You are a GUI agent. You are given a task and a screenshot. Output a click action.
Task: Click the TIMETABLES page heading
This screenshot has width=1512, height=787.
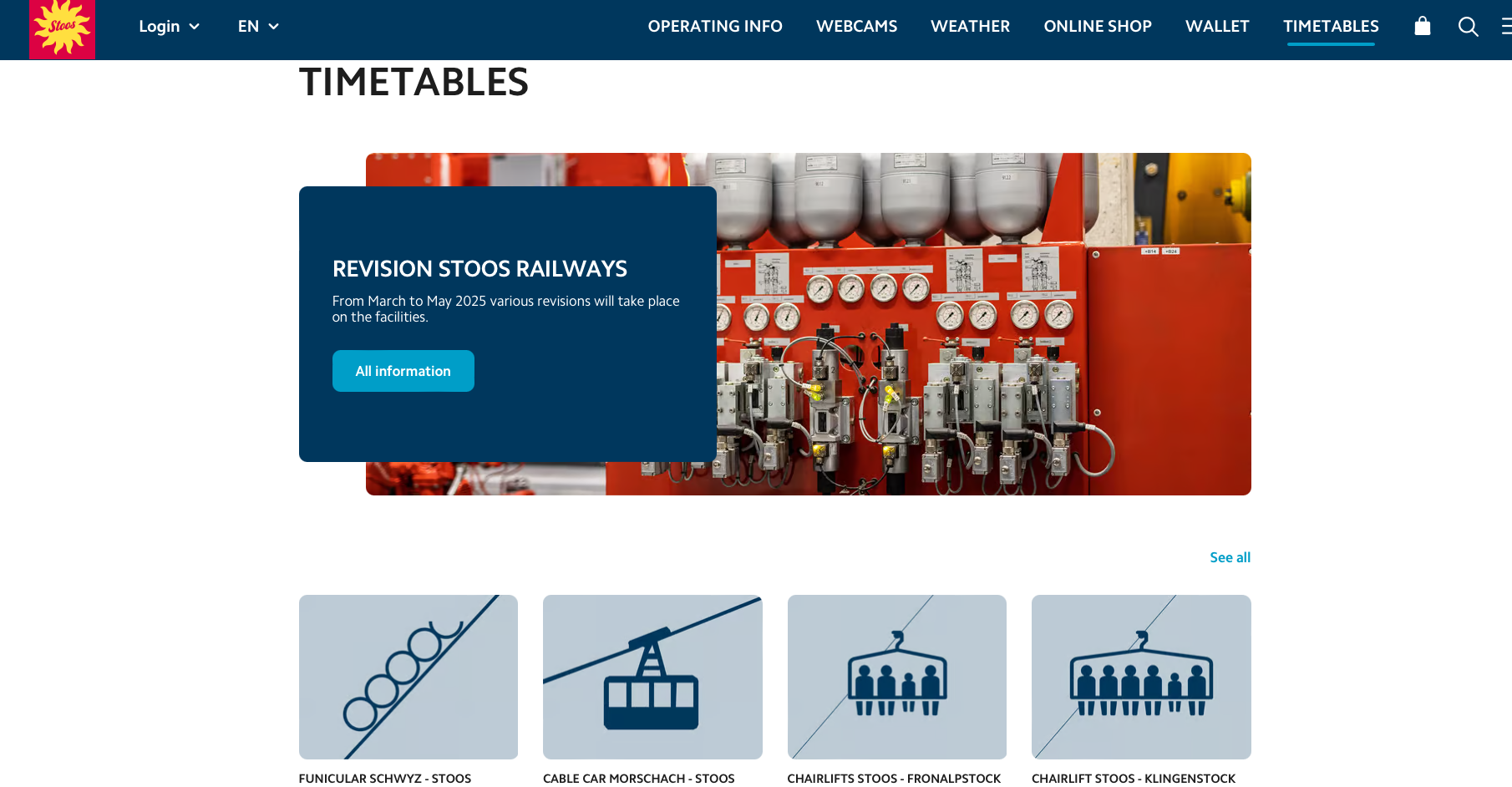coord(414,82)
